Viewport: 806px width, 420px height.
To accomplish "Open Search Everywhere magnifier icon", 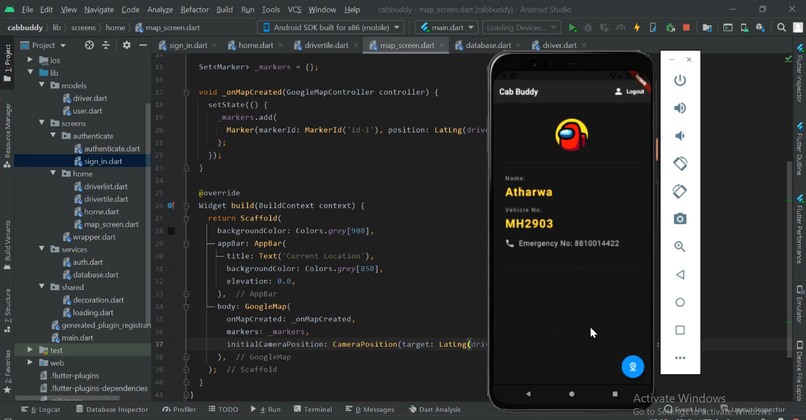I will tap(781, 28).
